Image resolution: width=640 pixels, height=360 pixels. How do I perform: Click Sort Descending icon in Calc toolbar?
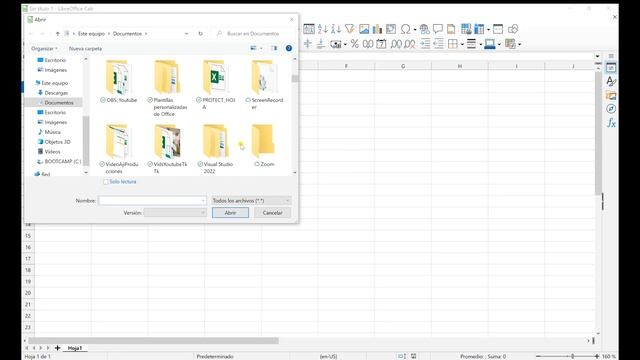pos(336,29)
